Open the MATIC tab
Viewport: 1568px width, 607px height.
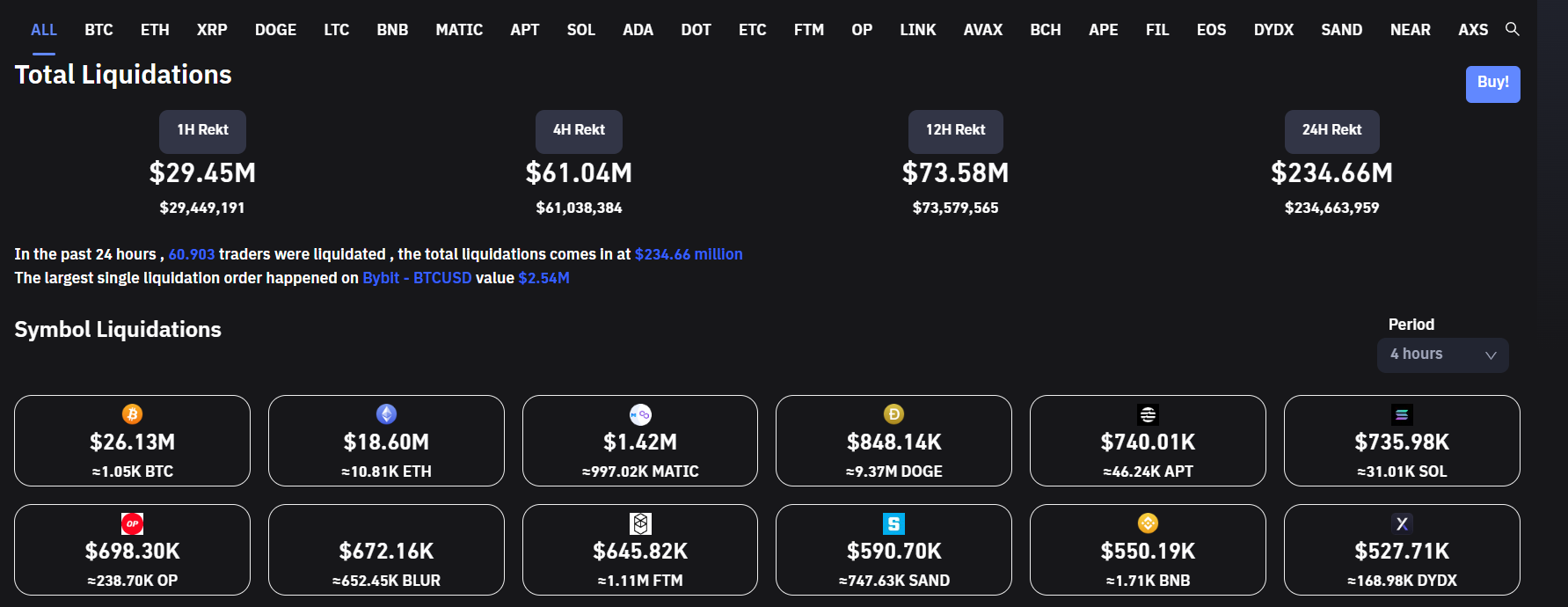coord(459,30)
